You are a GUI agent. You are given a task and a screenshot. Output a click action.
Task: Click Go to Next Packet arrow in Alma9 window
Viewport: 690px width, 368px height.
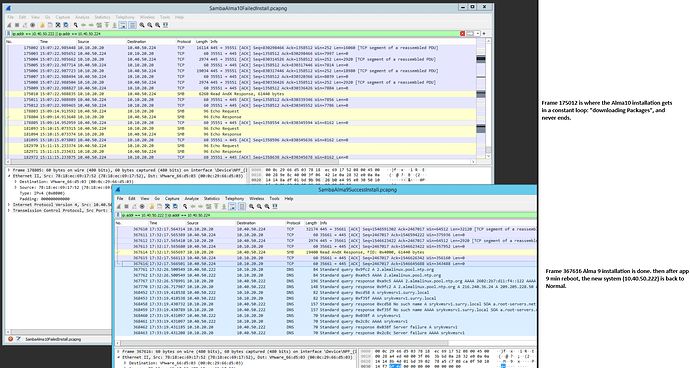click(200, 206)
